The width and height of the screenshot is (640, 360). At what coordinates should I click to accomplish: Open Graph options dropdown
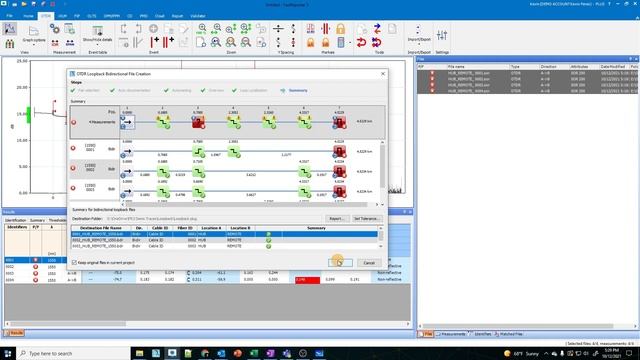click(34, 35)
